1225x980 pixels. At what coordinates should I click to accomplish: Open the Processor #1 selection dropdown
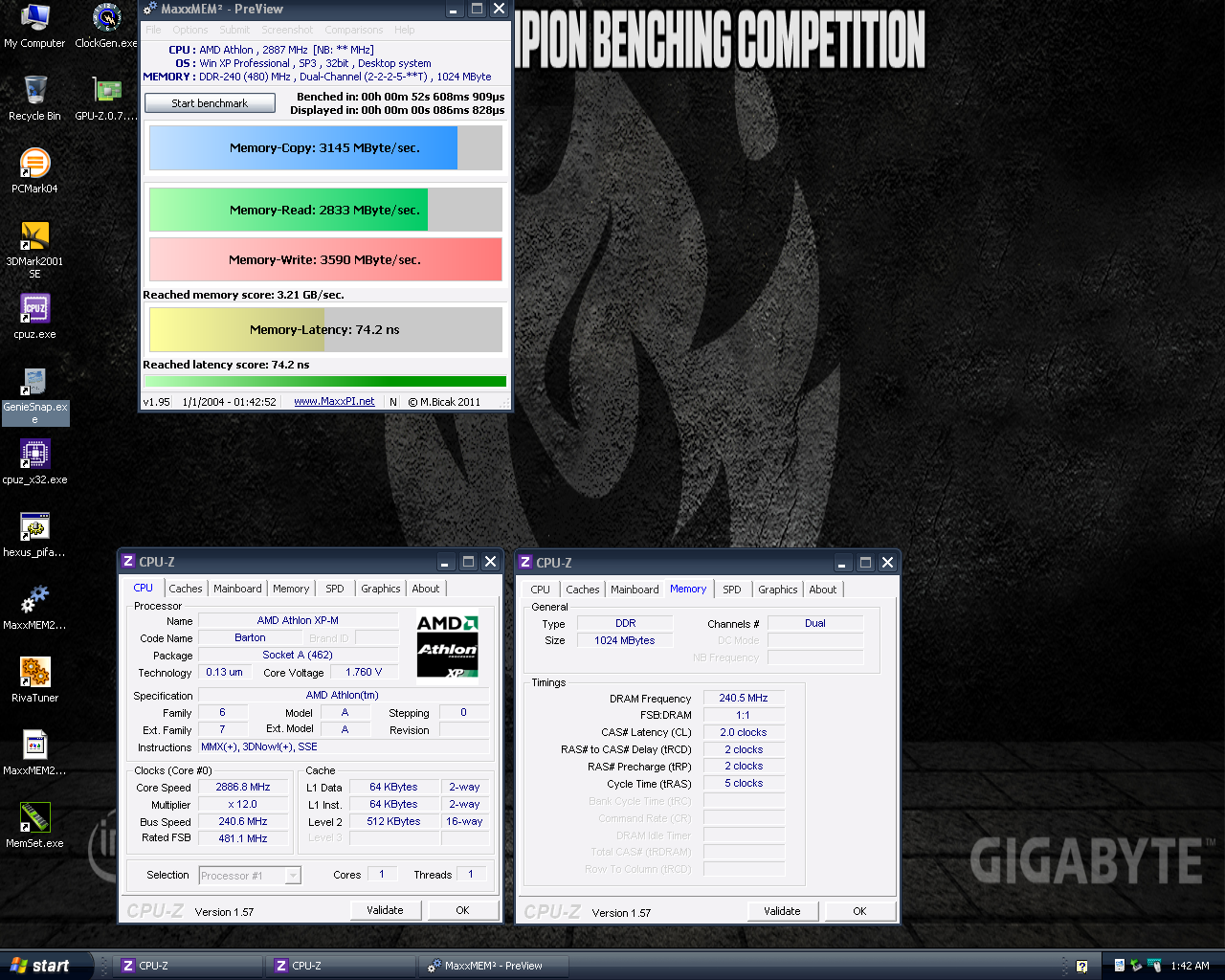250,876
